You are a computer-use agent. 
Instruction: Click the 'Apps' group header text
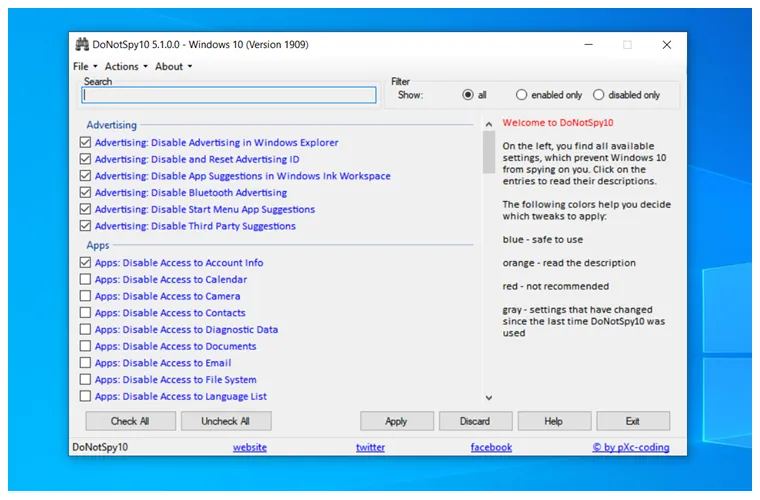point(98,245)
